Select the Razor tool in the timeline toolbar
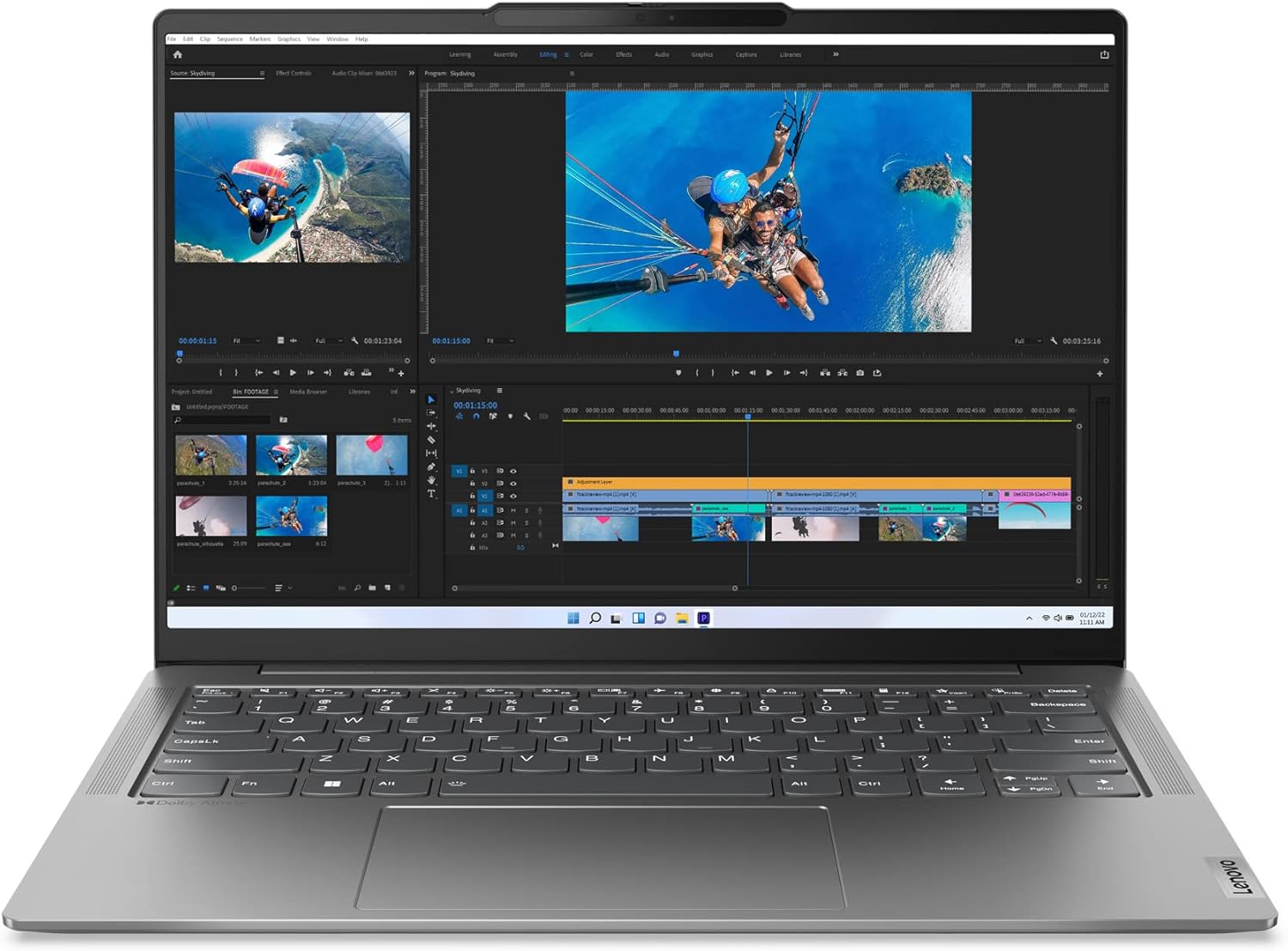 click(x=431, y=440)
